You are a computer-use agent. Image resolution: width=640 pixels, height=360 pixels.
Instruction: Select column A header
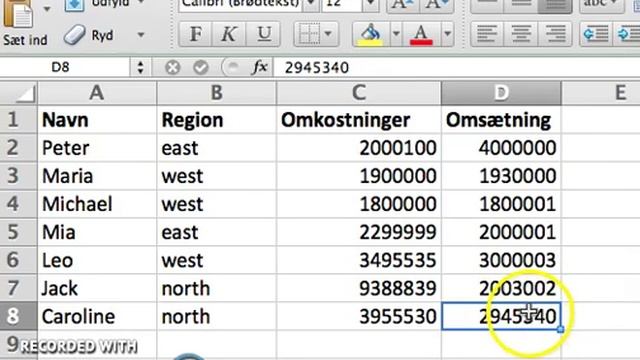[97, 93]
